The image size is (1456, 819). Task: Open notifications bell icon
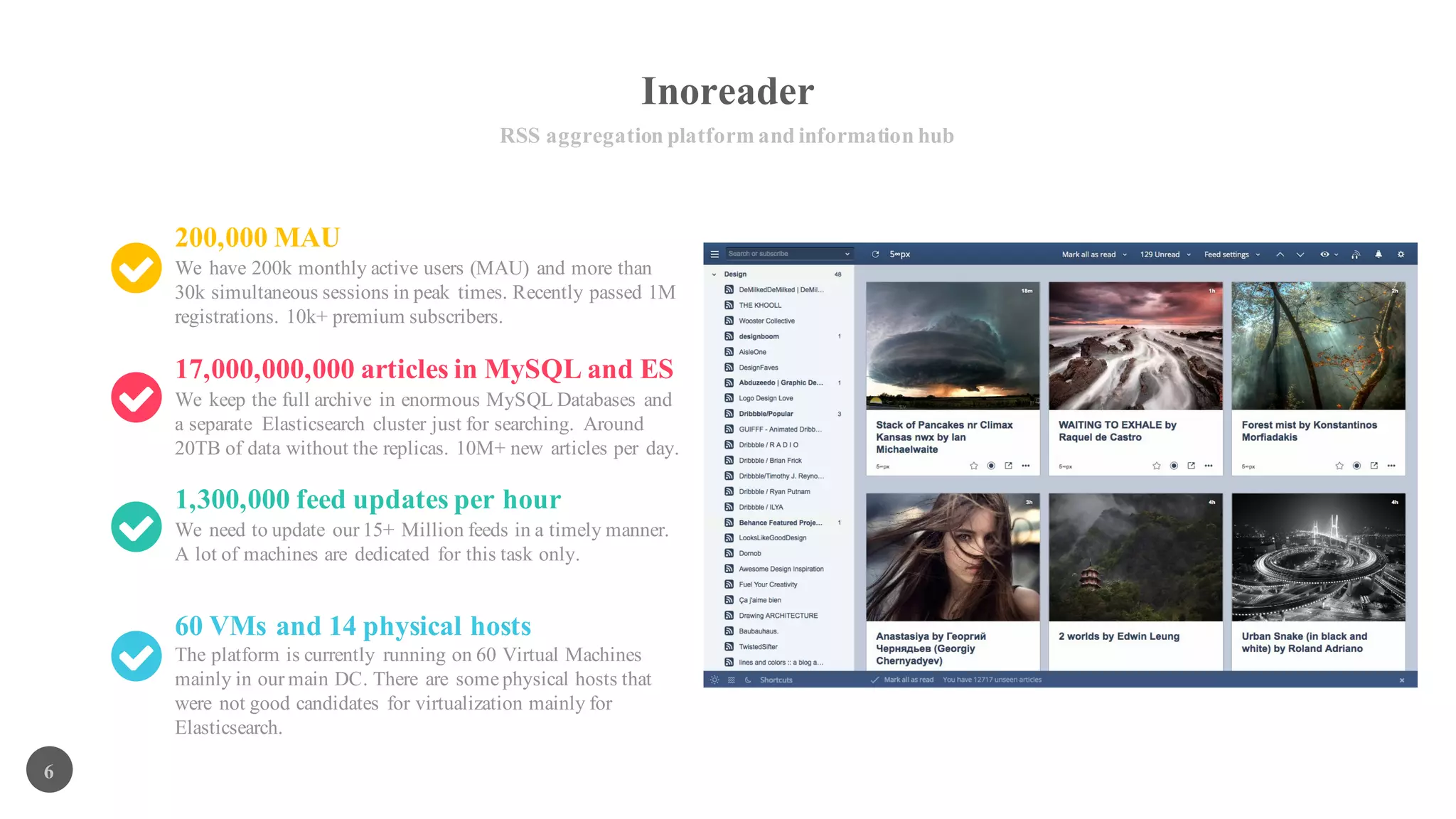pyautogui.click(x=1379, y=254)
